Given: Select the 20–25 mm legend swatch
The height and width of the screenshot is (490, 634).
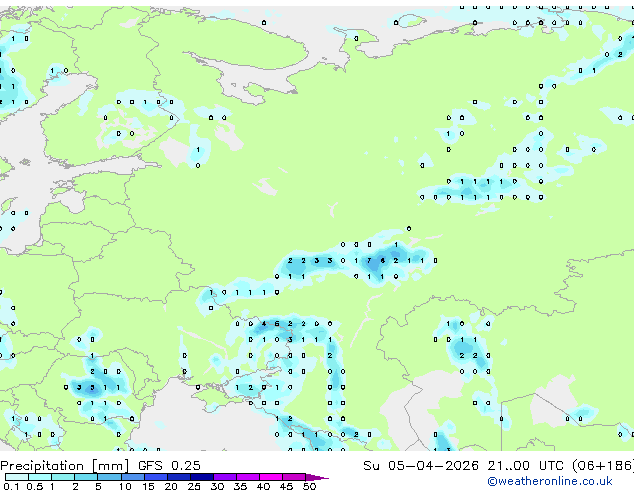Looking at the screenshot, I should pyautogui.click(x=178, y=477).
